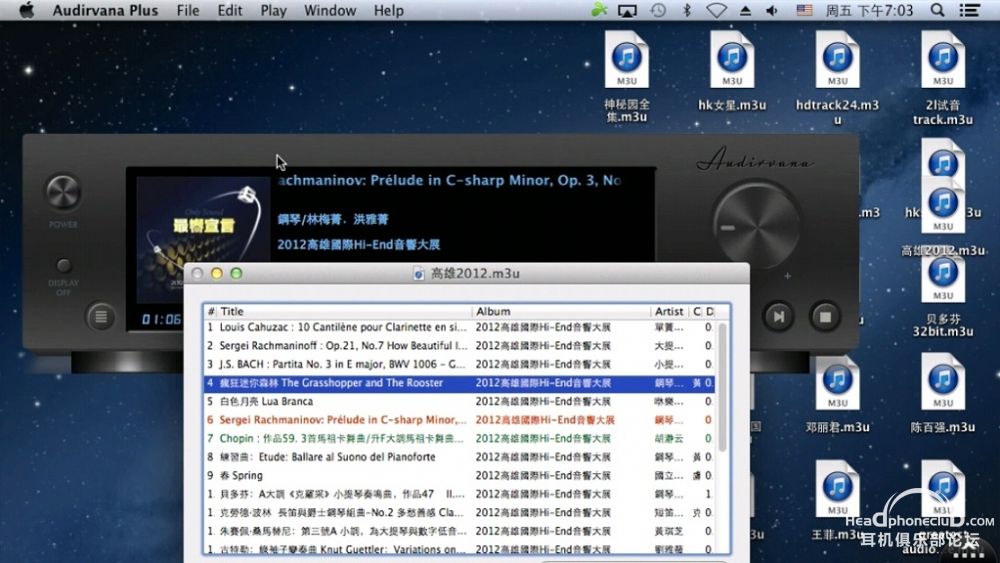Click the Title column header
The height and width of the screenshot is (563, 1000).
[x=344, y=311]
